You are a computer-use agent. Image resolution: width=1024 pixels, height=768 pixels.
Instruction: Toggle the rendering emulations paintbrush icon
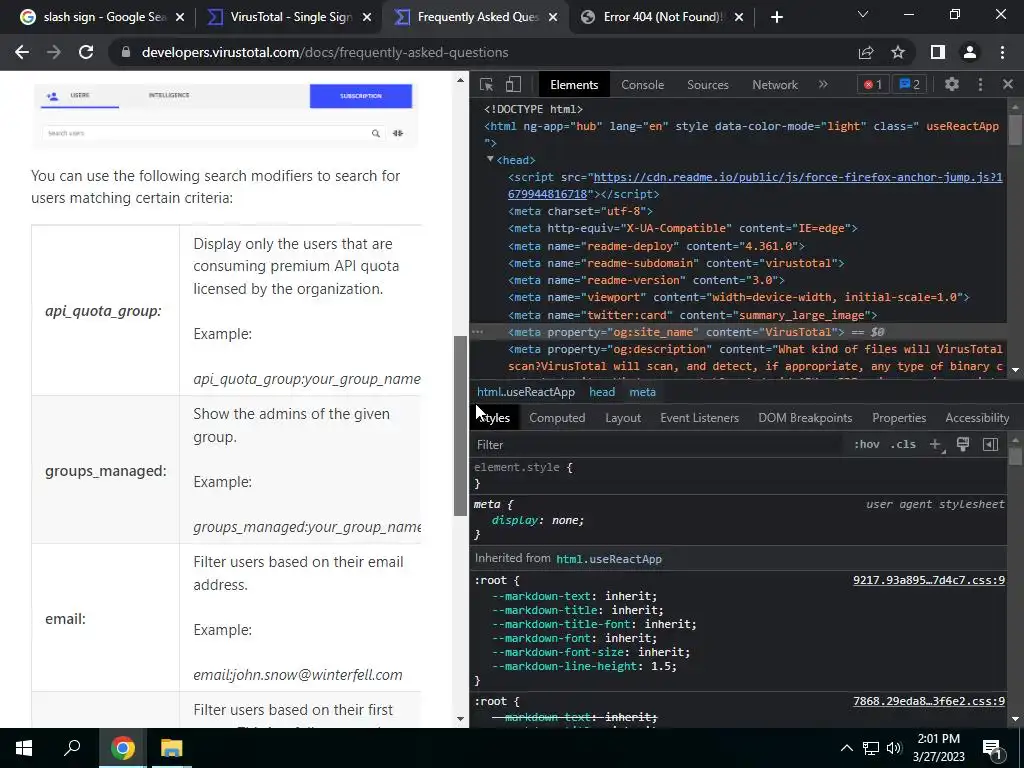point(963,444)
